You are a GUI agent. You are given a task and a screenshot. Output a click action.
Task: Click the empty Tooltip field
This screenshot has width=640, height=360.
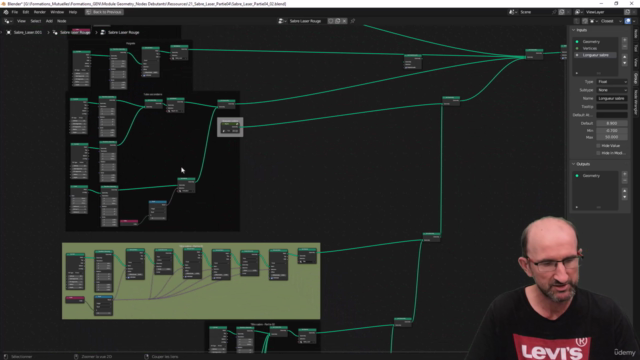coord(612,107)
